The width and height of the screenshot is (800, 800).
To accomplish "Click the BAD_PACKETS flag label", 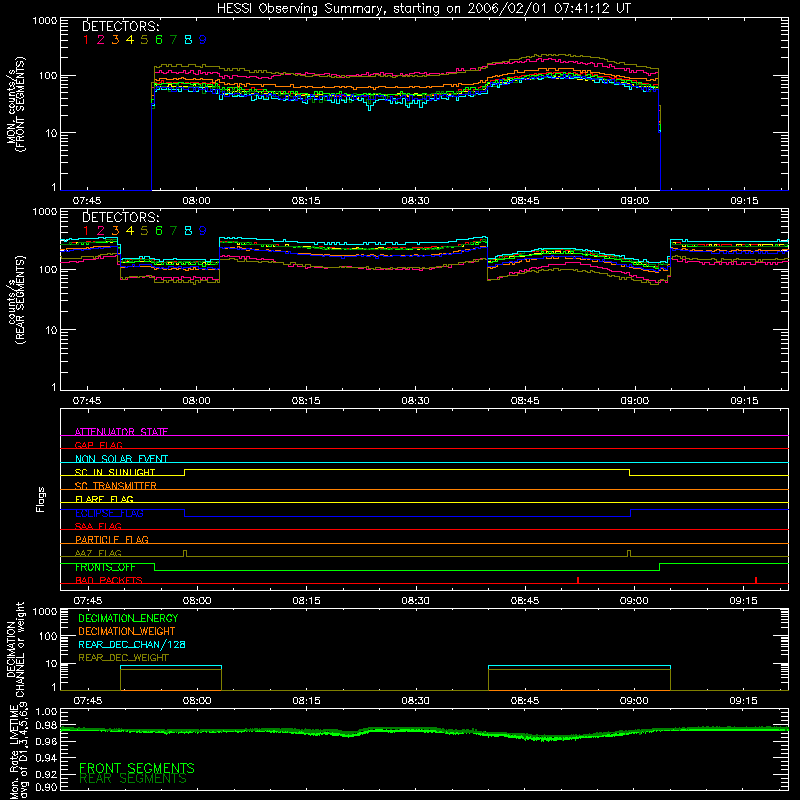I will click(x=109, y=580).
